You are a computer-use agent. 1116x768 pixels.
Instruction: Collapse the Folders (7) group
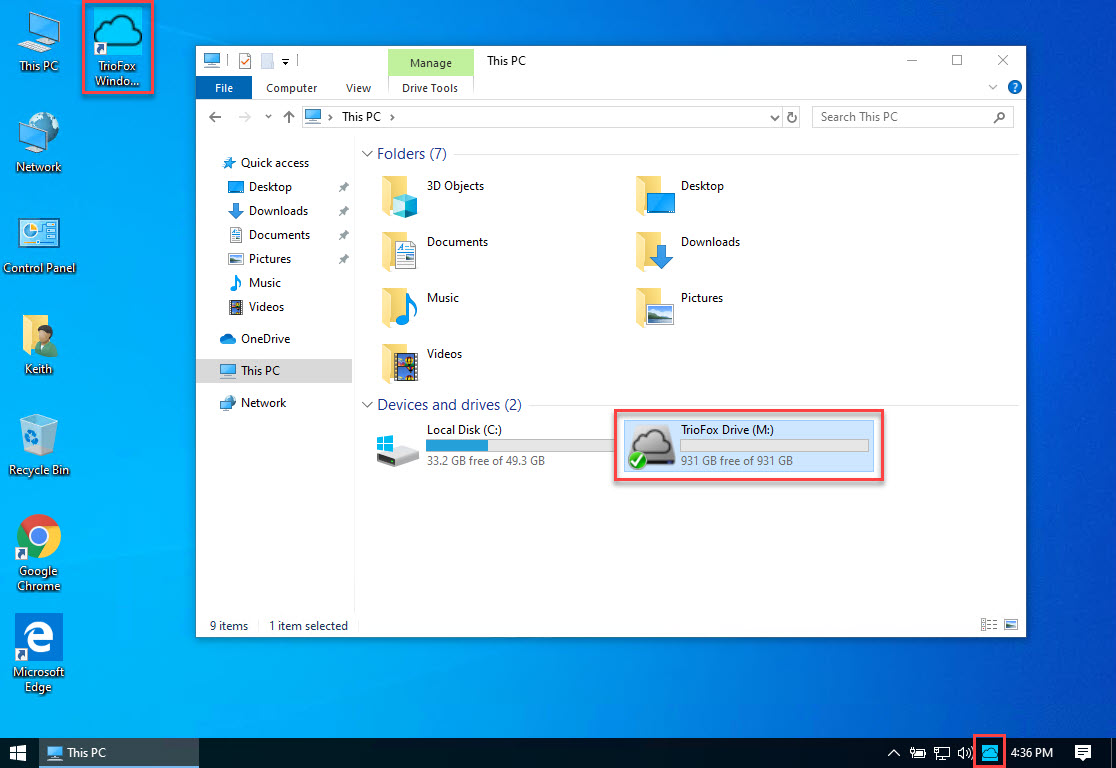[x=367, y=154]
